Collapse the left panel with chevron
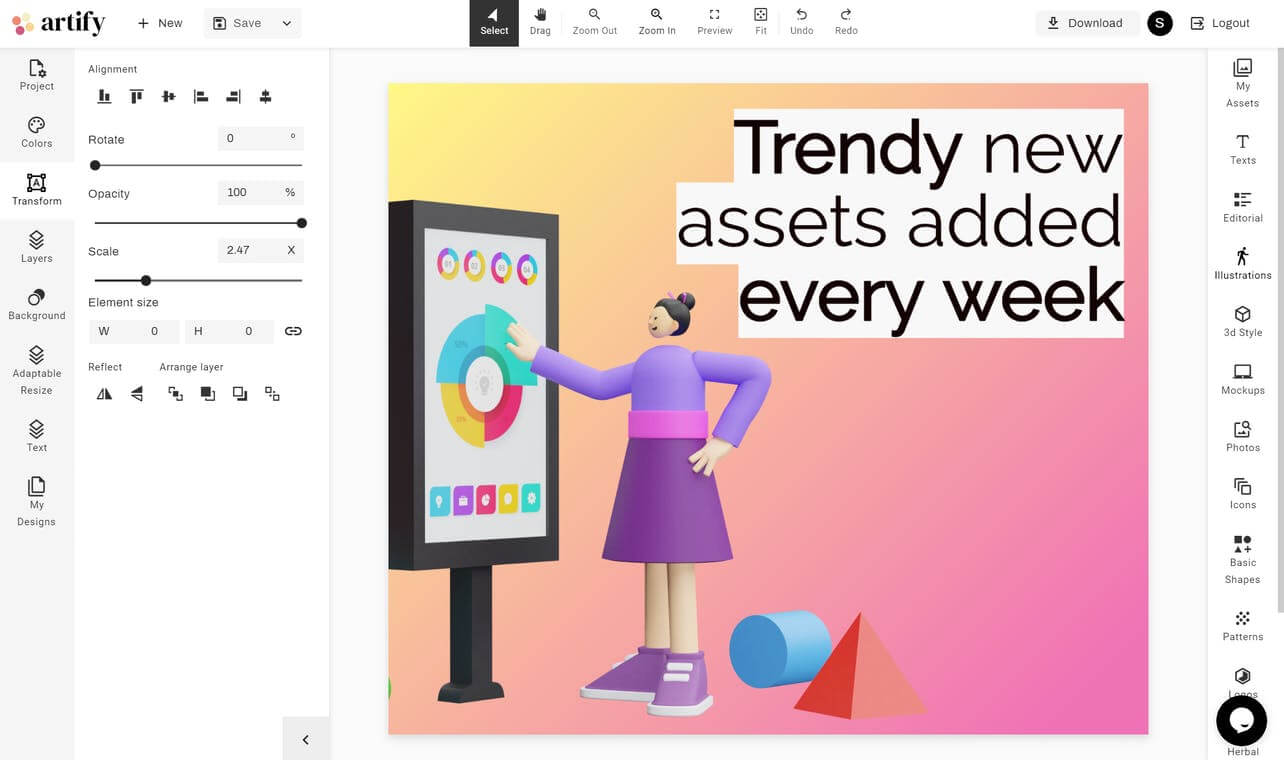Image resolution: width=1284 pixels, height=760 pixels. tap(305, 740)
